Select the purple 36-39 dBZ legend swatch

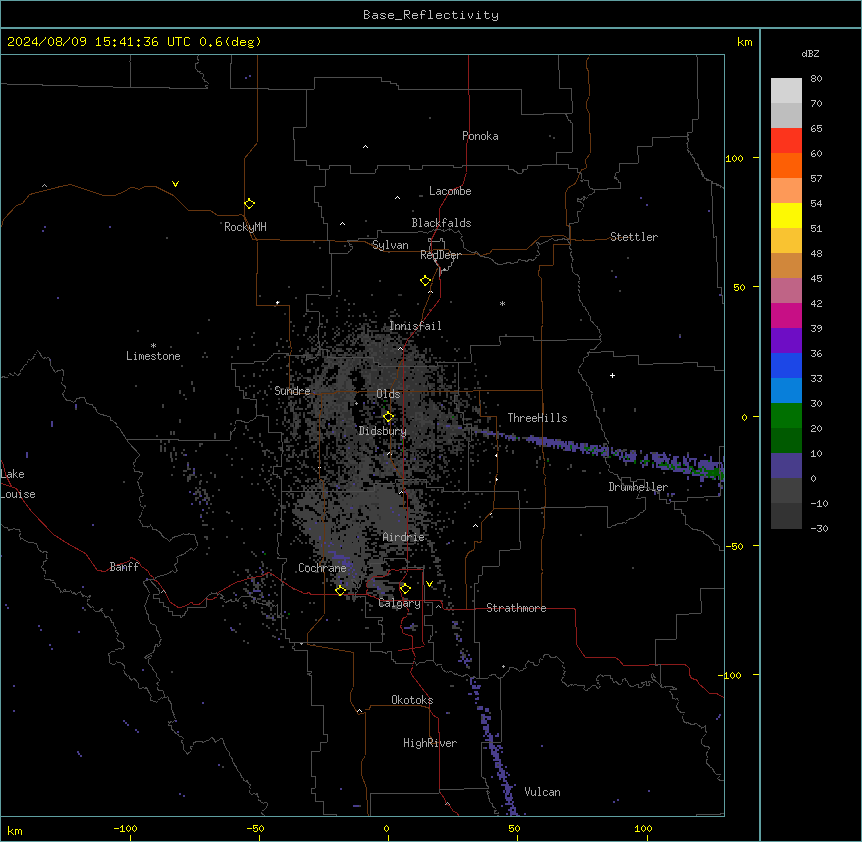tap(786, 341)
